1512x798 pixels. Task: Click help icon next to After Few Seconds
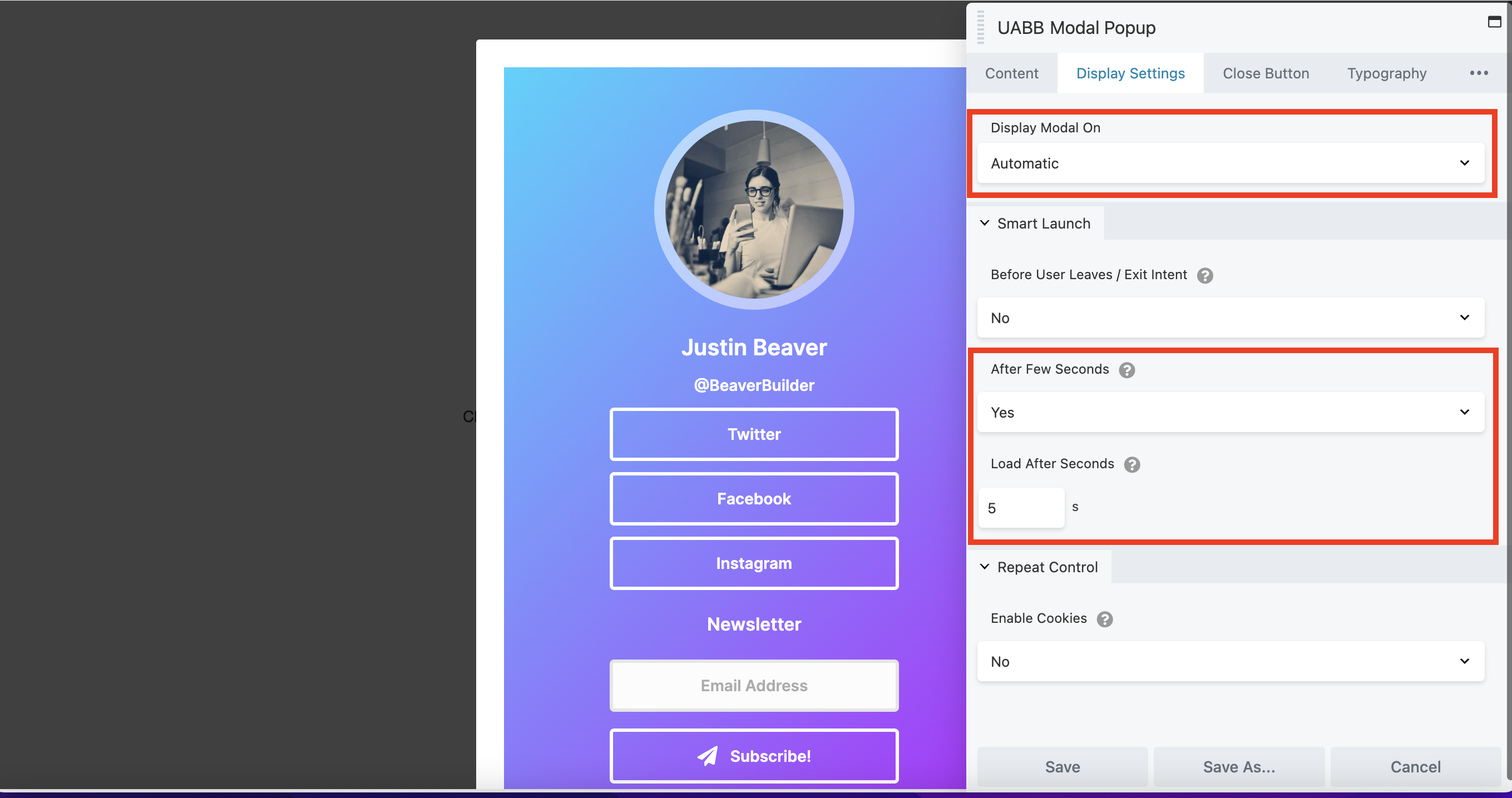tap(1126, 370)
